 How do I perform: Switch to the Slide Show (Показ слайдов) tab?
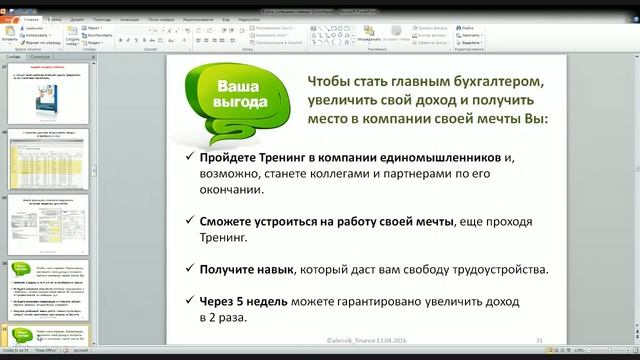[161, 19]
